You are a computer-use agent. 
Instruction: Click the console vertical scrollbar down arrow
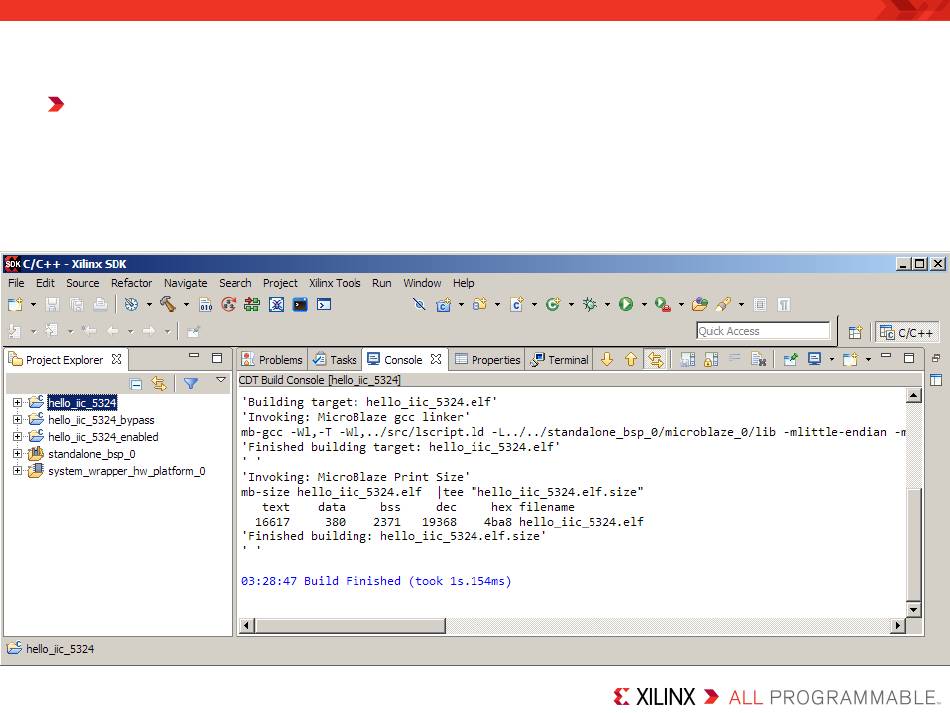coord(913,609)
